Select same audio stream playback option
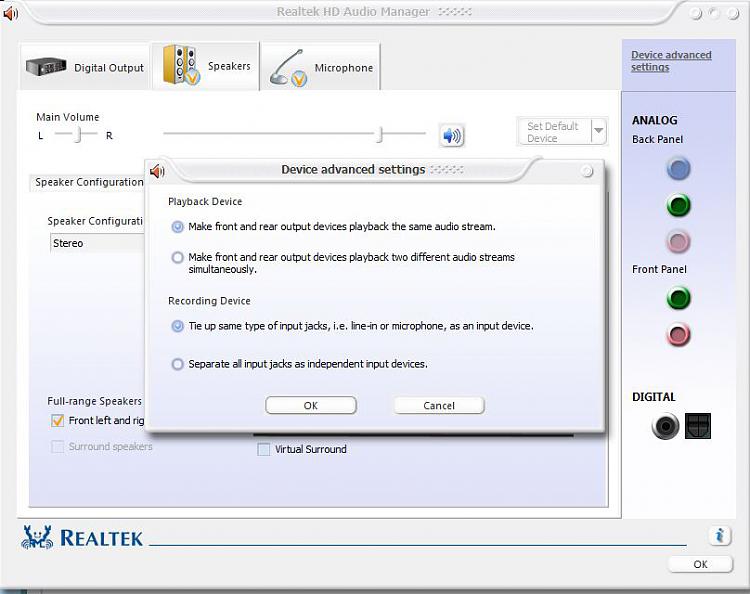The height and width of the screenshot is (594, 750). (177, 227)
